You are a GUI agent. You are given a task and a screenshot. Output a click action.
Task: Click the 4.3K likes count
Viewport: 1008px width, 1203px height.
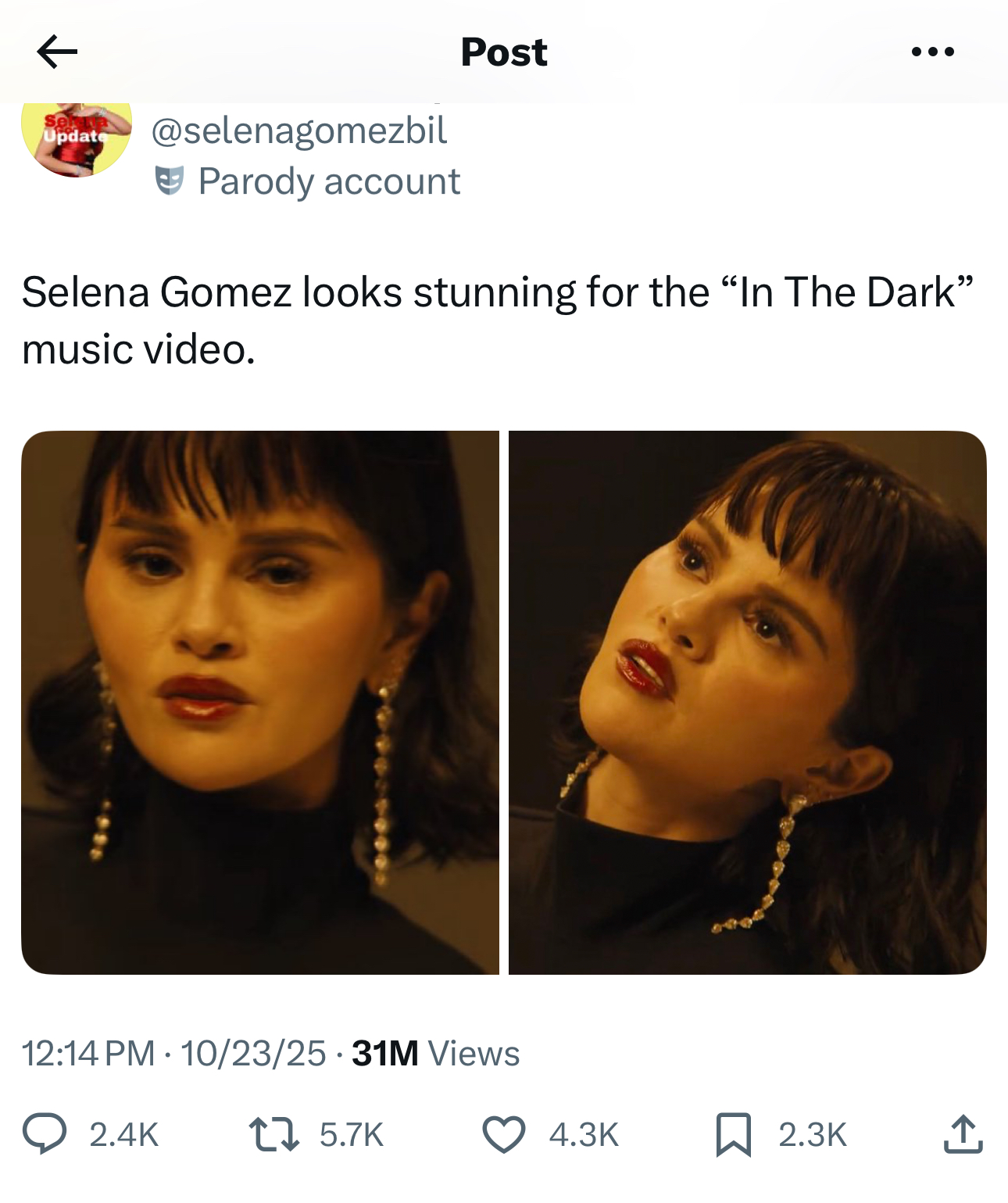tap(584, 1135)
